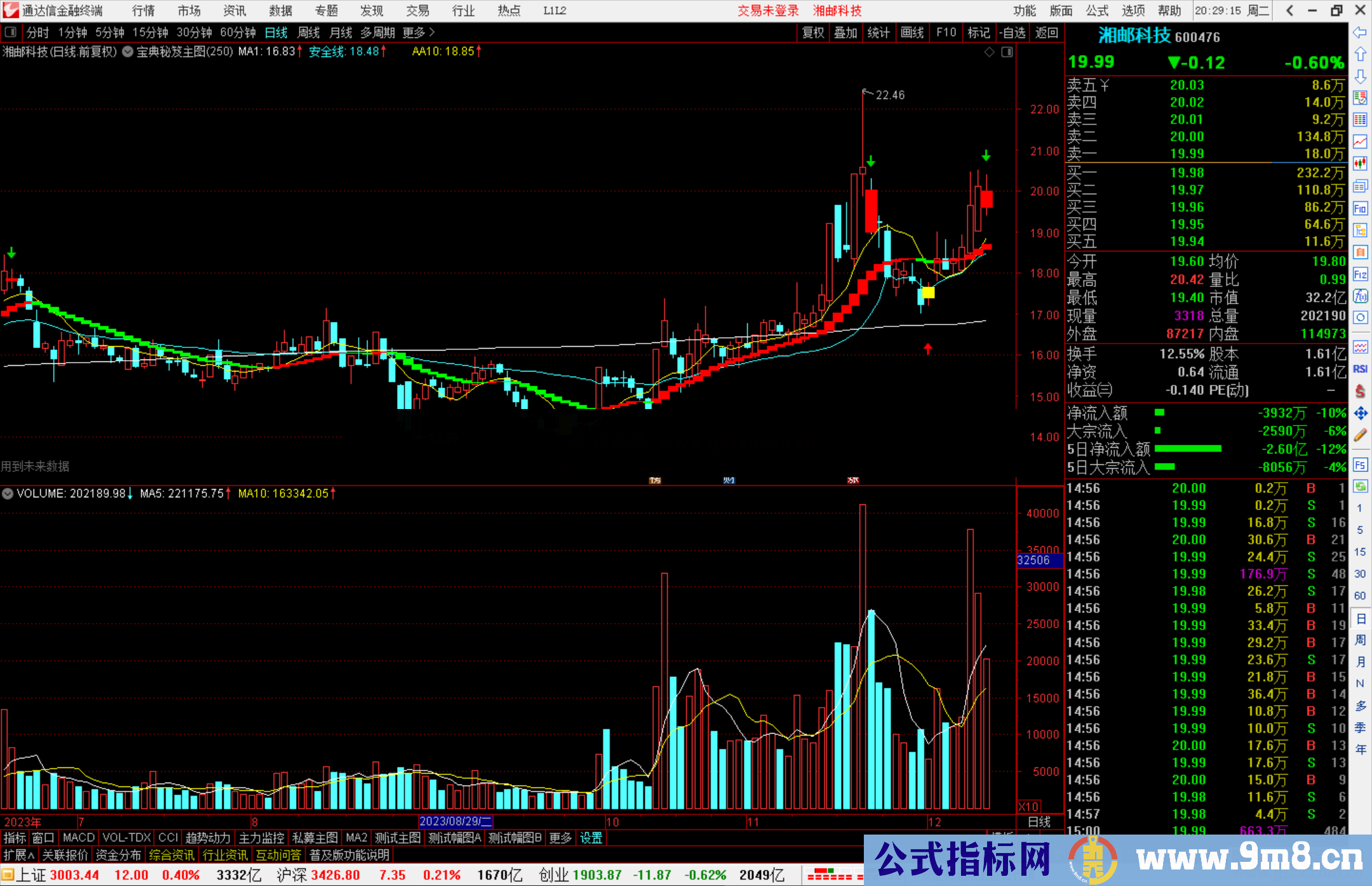Click the F12 sidebar icon
Screen dimensions: 1372x886
click(1360, 274)
